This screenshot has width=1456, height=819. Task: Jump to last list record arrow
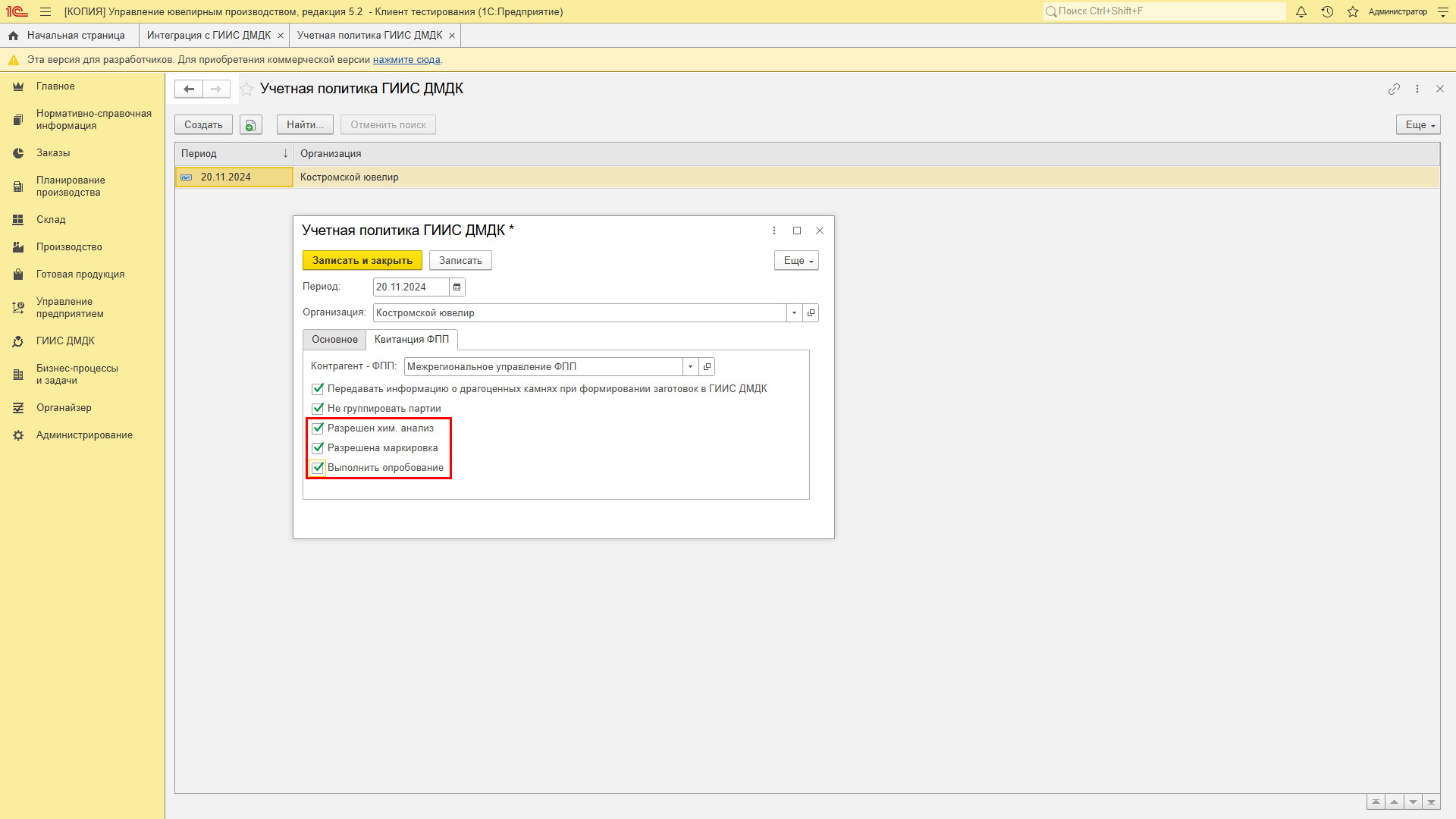point(1431,802)
